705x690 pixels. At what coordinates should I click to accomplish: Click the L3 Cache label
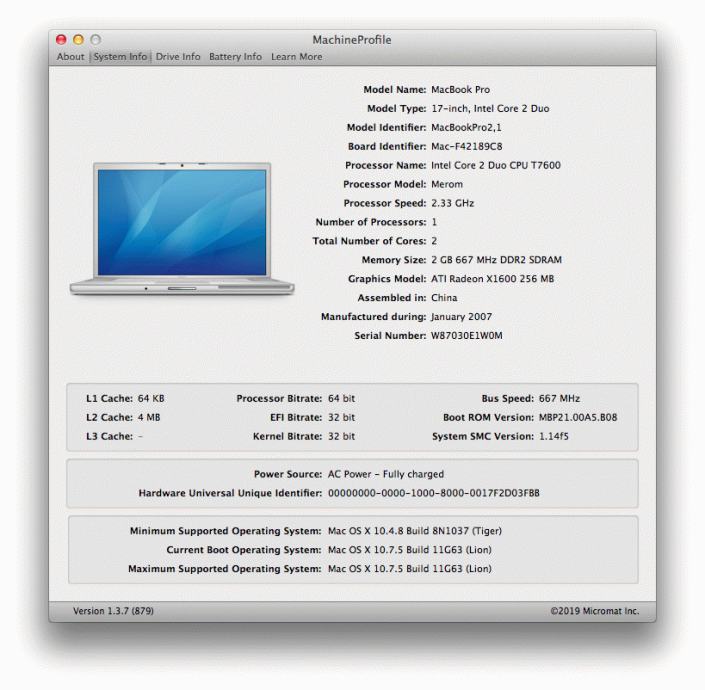109,436
